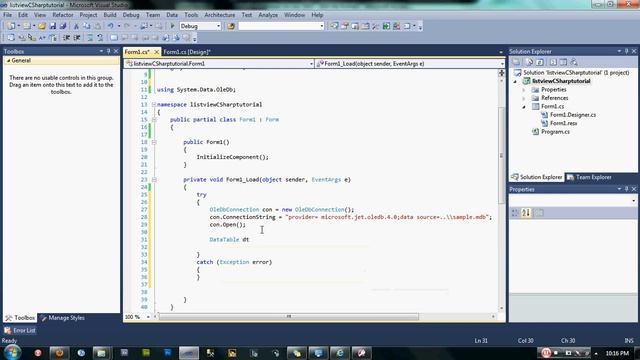Select Program.cs in Solution Explorer
The image size is (640, 360).
click(x=555, y=132)
